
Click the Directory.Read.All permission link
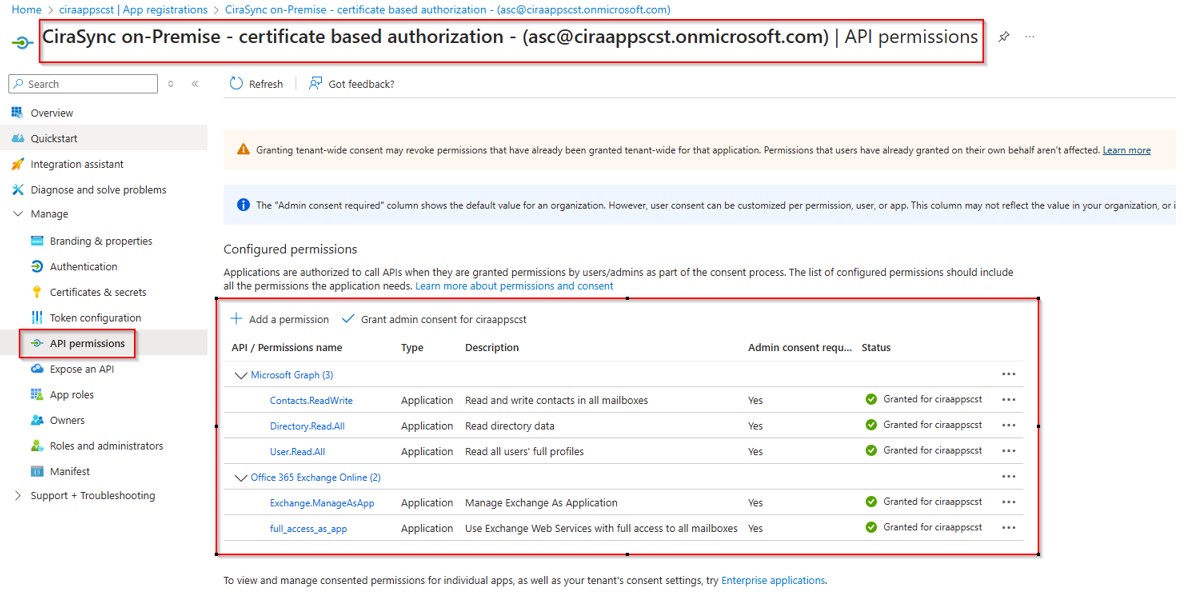coord(307,425)
